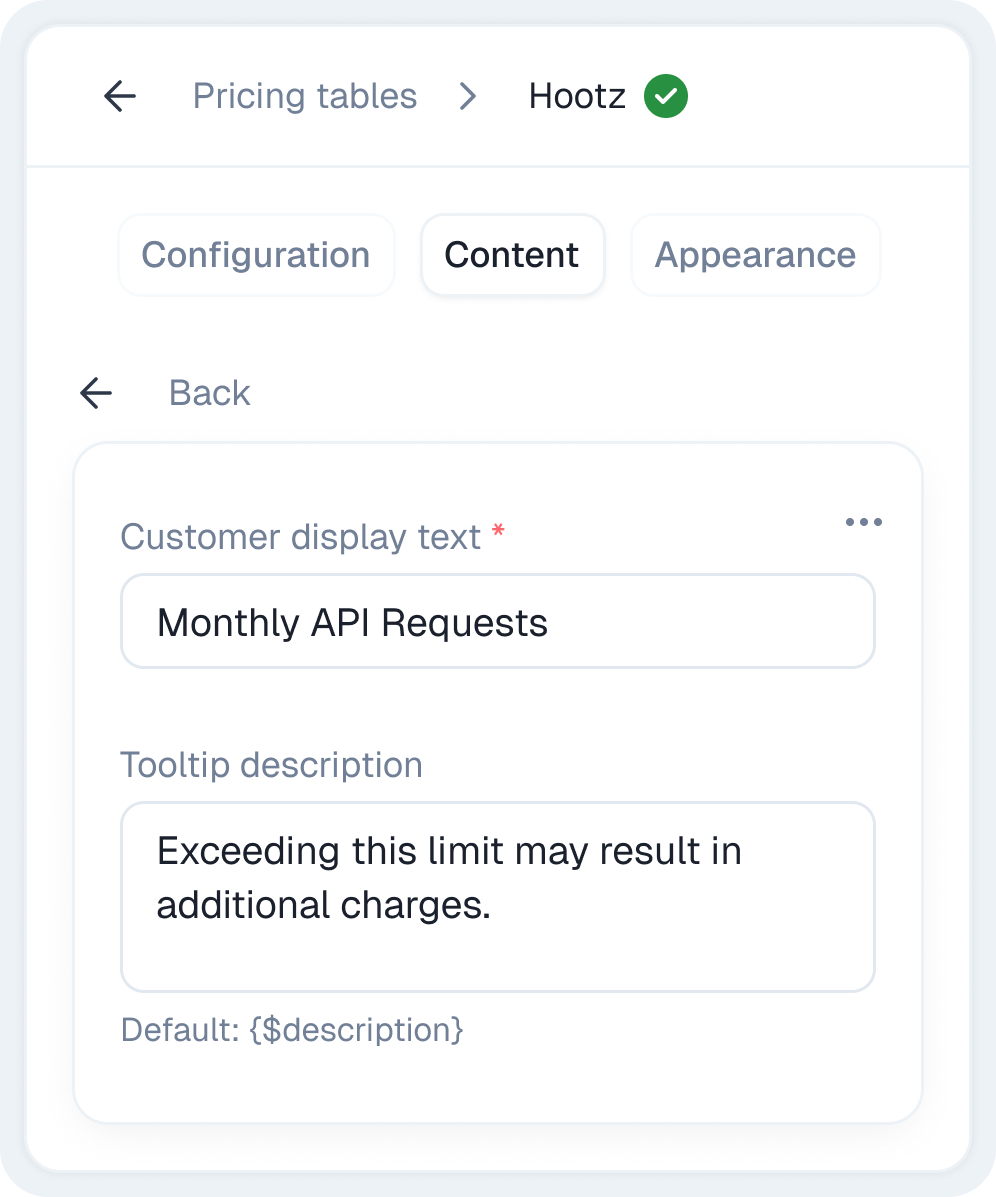
Task: Select the Content tab
Action: pyautogui.click(x=512, y=255)
